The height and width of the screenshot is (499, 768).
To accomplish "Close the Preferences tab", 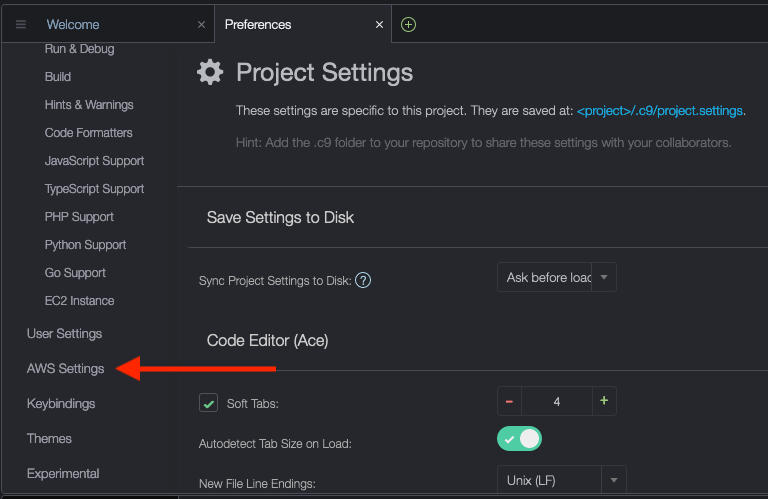I will pyautogui.click(x=380, y=24).
